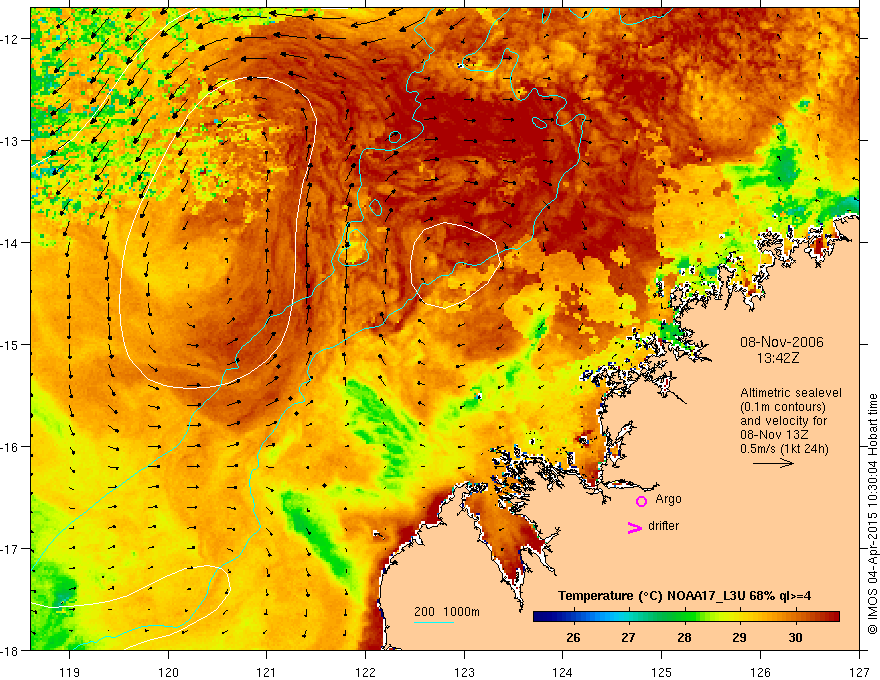Click the magenta Argo circle legend symbol
This screenshot has width=880, height=680.
(x=641, y=501)
